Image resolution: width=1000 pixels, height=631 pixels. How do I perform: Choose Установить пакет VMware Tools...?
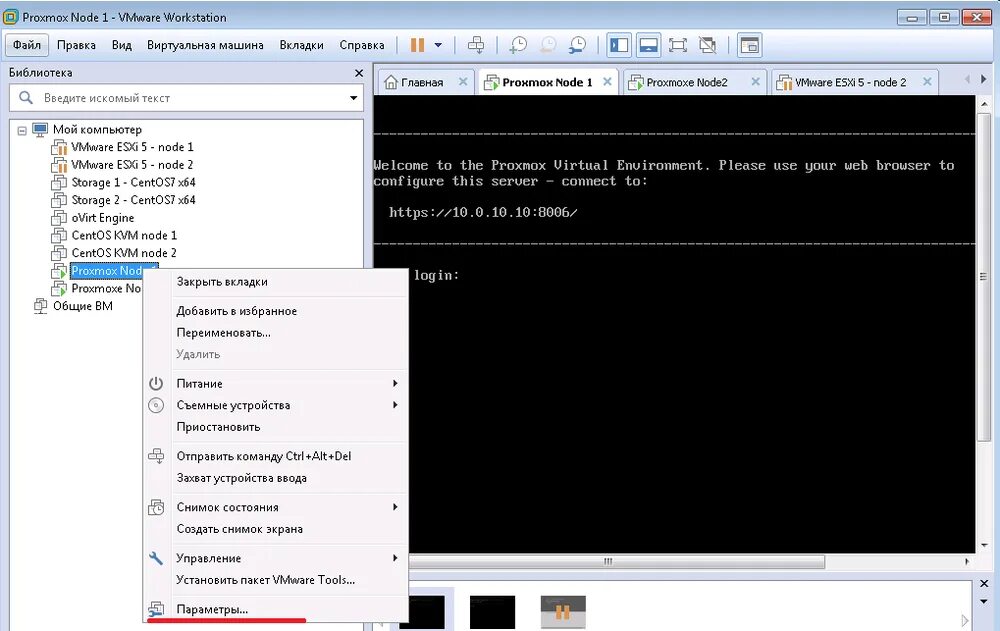point(276,580)
